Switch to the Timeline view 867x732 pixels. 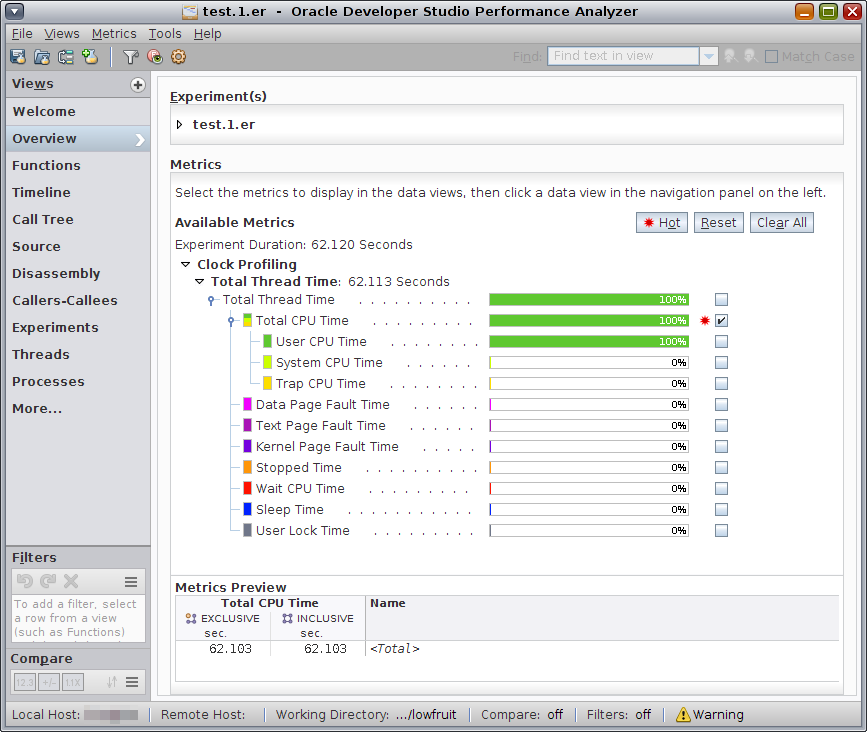click(78, 192)
